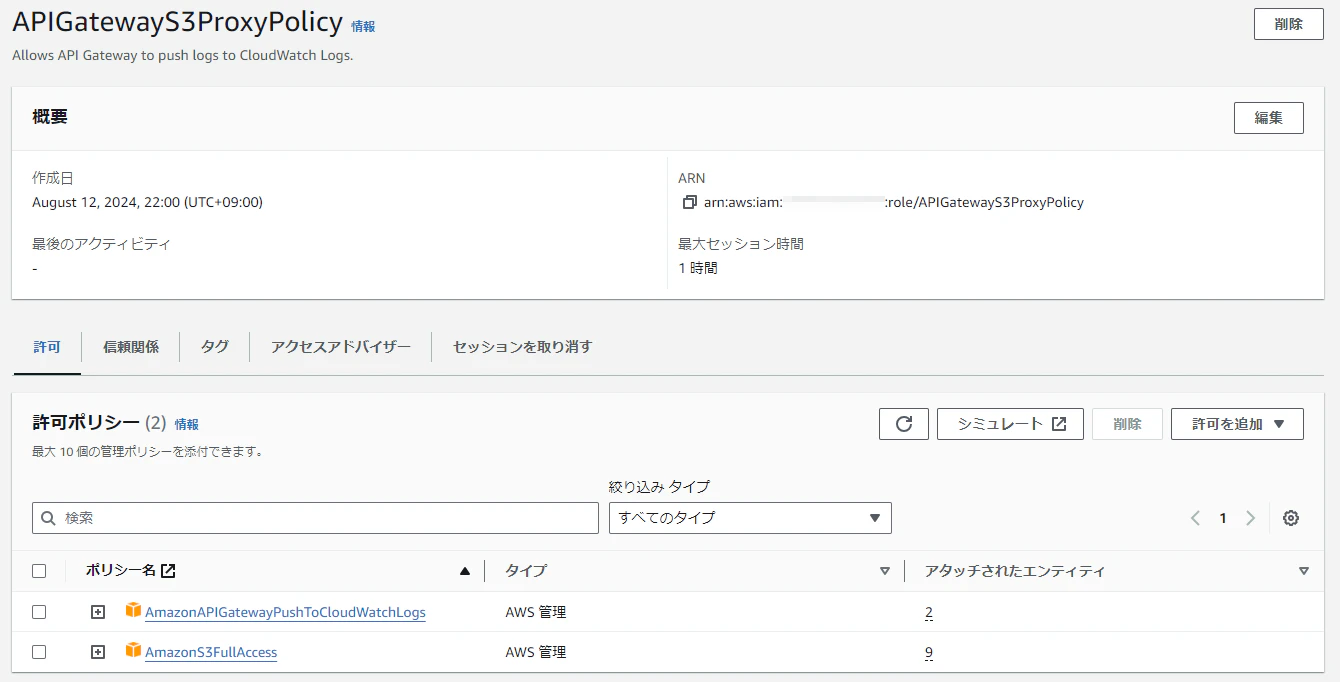The height and width of the screenshot is (682, 1340).
Task: Open the セッションを取り消す tab
Action: click(523, 347)
